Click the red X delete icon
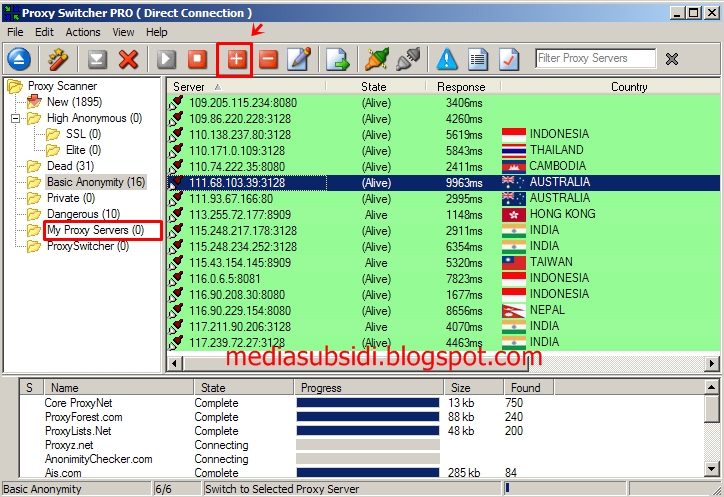The image size is (724, 497). [128, 59]
